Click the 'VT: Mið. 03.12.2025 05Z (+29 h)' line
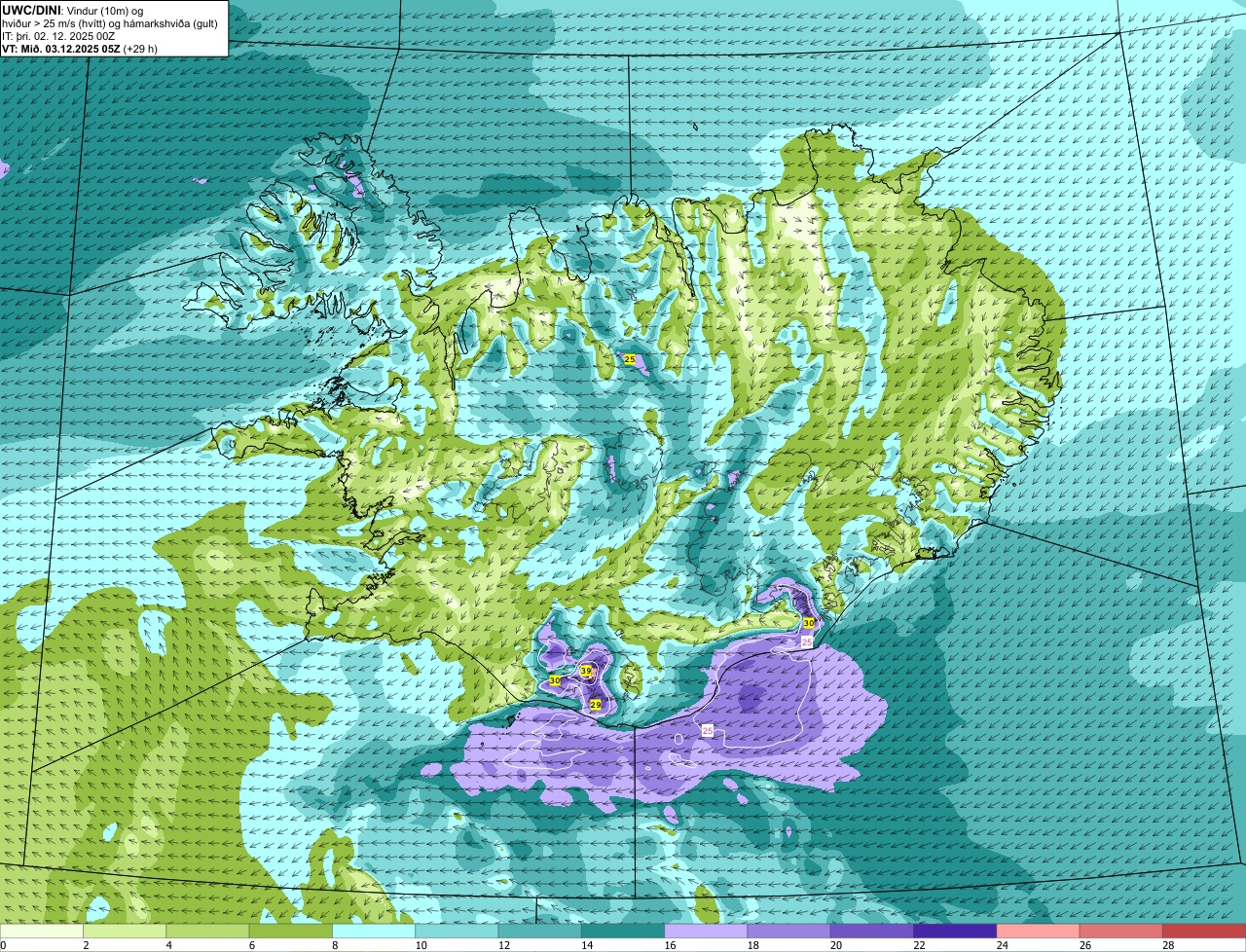The height and width of the screenshot is (952, 1246). click(x=80, y=49)
